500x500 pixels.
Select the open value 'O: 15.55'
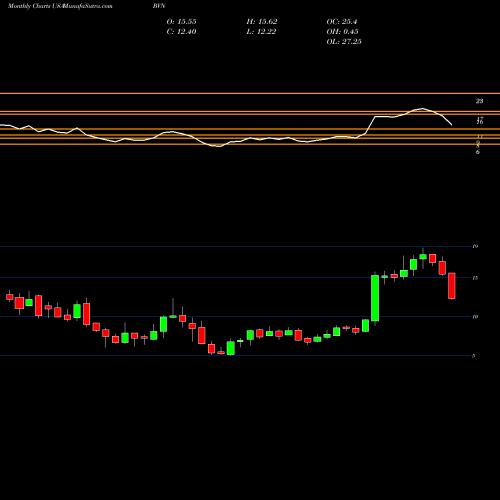point(182,22)
